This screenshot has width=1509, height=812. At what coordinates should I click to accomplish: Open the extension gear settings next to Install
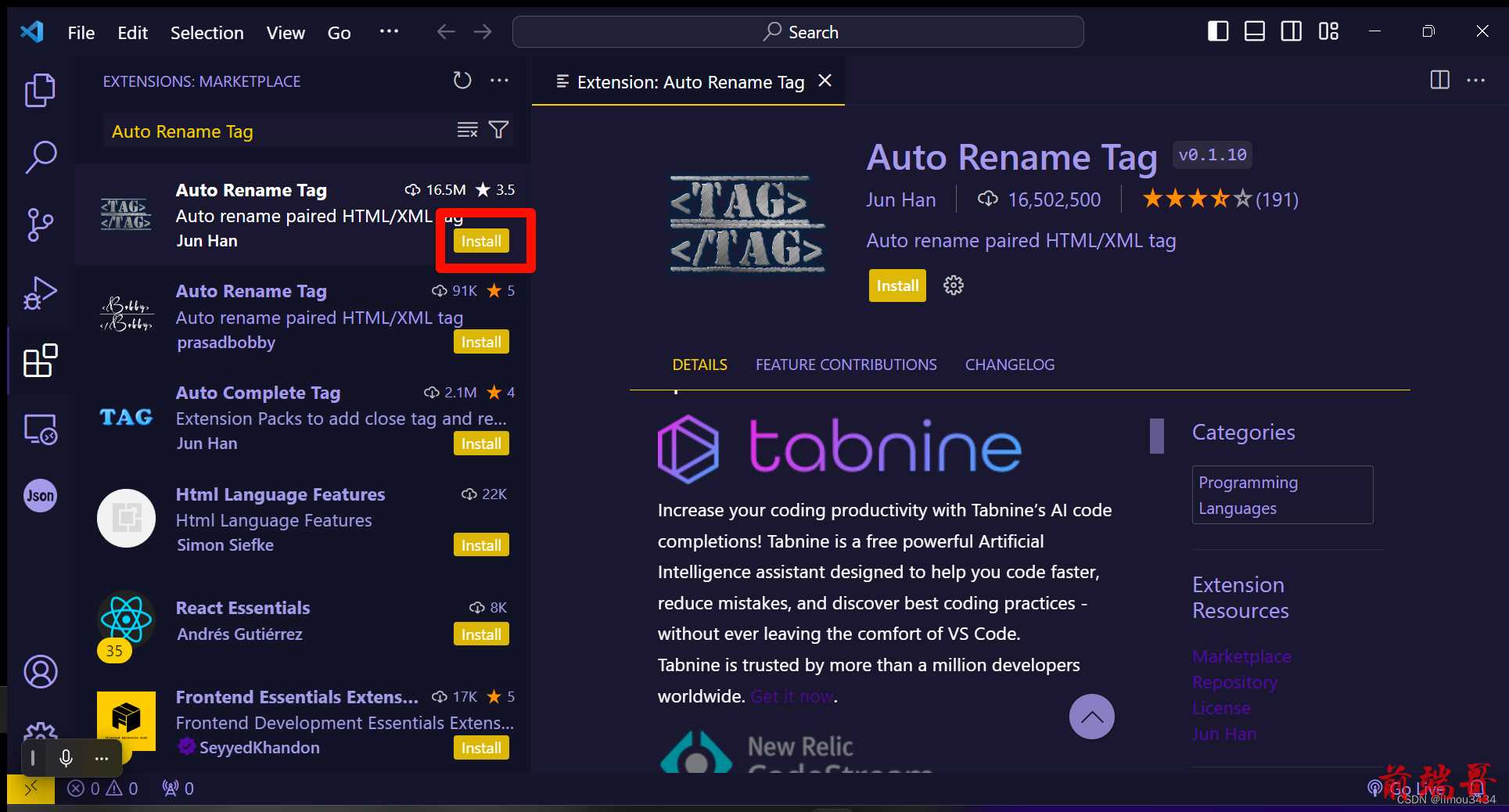click(953, 286)
